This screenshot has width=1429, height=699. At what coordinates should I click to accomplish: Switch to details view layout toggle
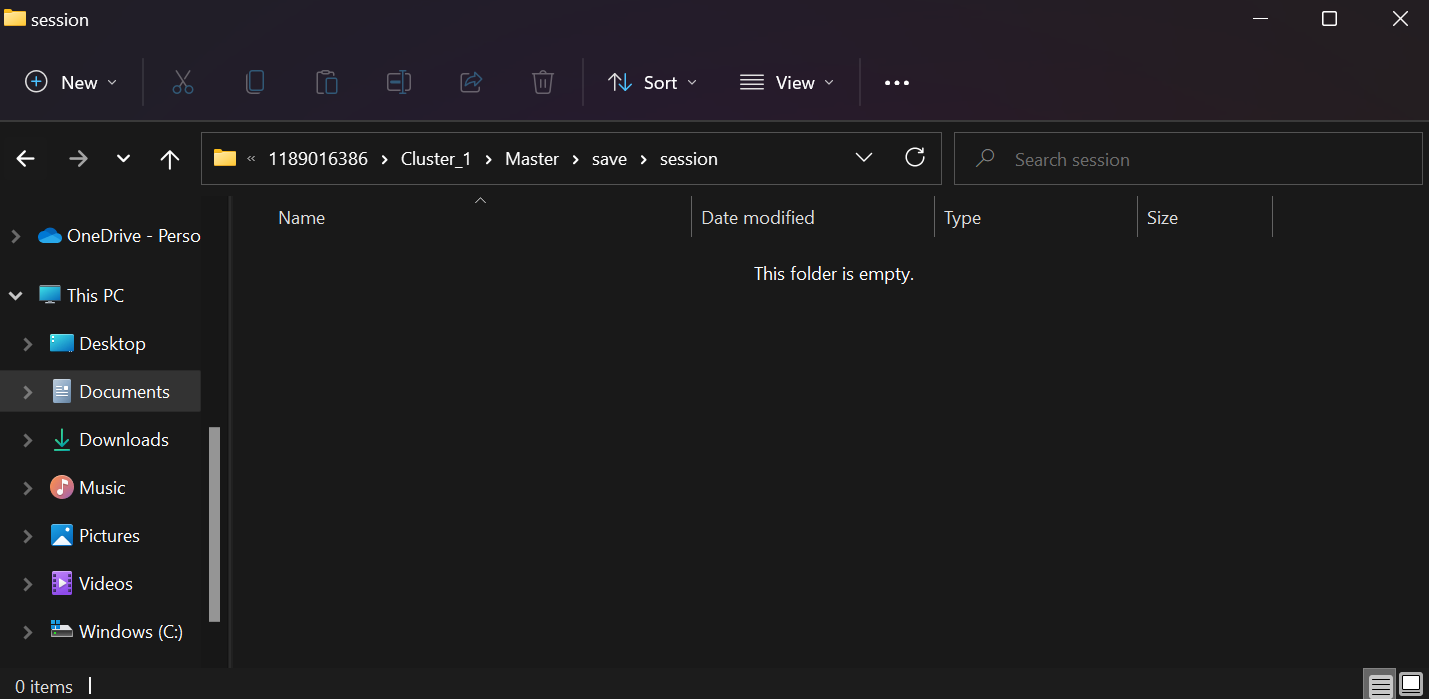(x=1381, y=686)
